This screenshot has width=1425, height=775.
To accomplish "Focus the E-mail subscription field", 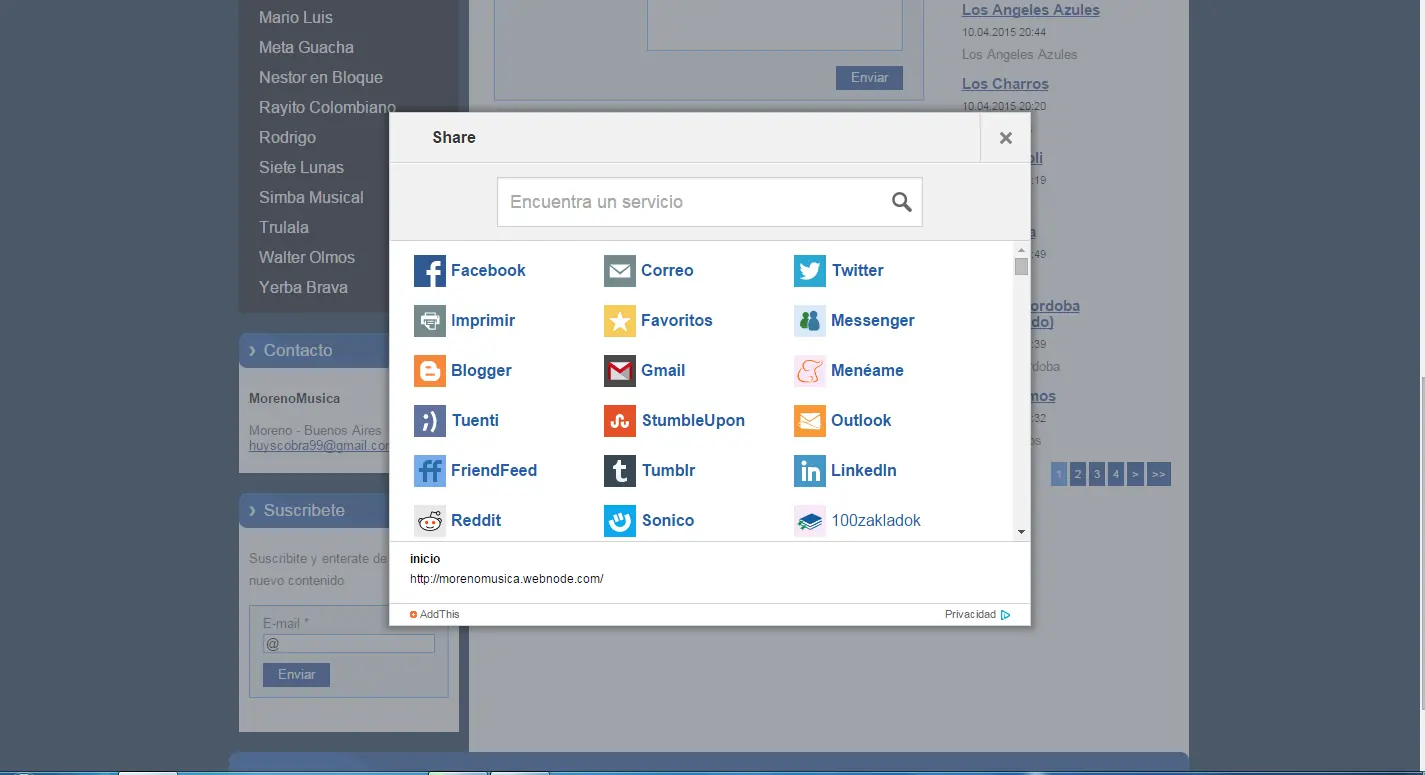I will pos(349,645).
